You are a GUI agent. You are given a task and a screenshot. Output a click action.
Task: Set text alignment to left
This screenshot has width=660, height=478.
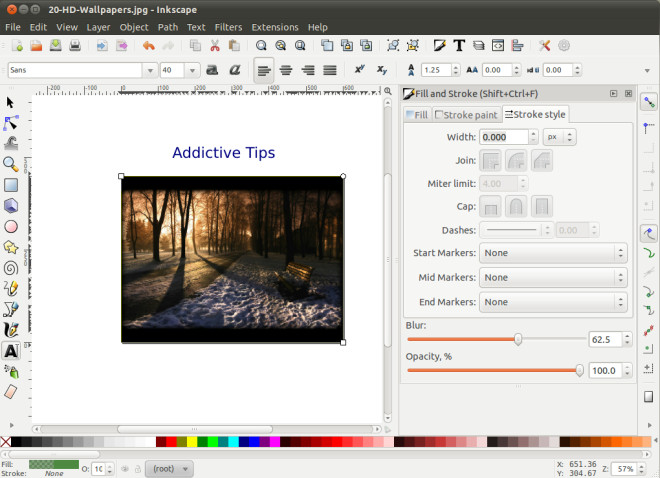(264, 70)
